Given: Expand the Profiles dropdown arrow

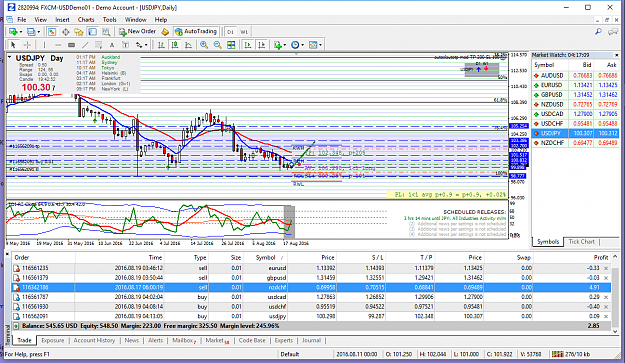Looking at the screenshot, I should pyautogui.click(x=39, y=32).
